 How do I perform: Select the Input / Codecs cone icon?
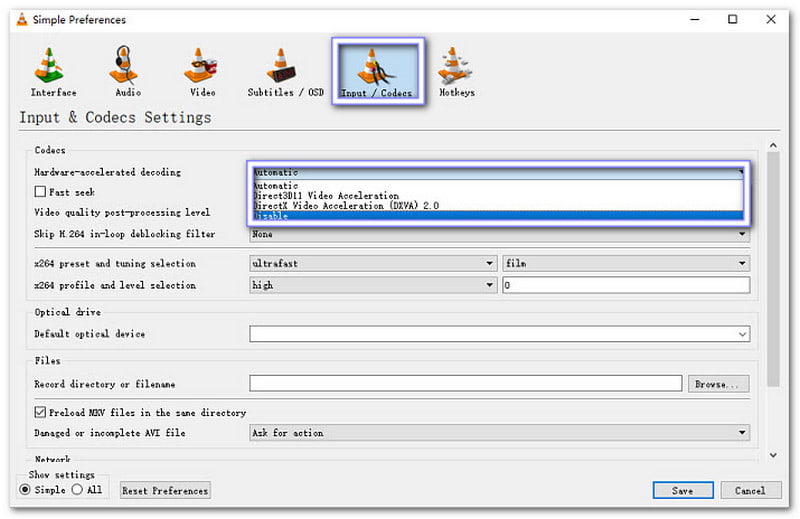[x=379, y=66]
